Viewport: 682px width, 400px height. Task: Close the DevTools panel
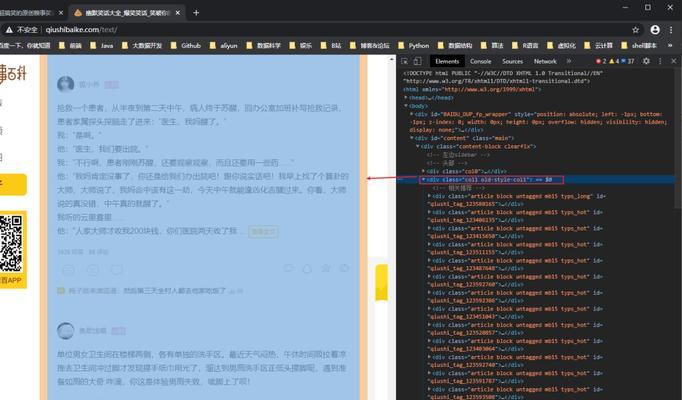[673, 61]
